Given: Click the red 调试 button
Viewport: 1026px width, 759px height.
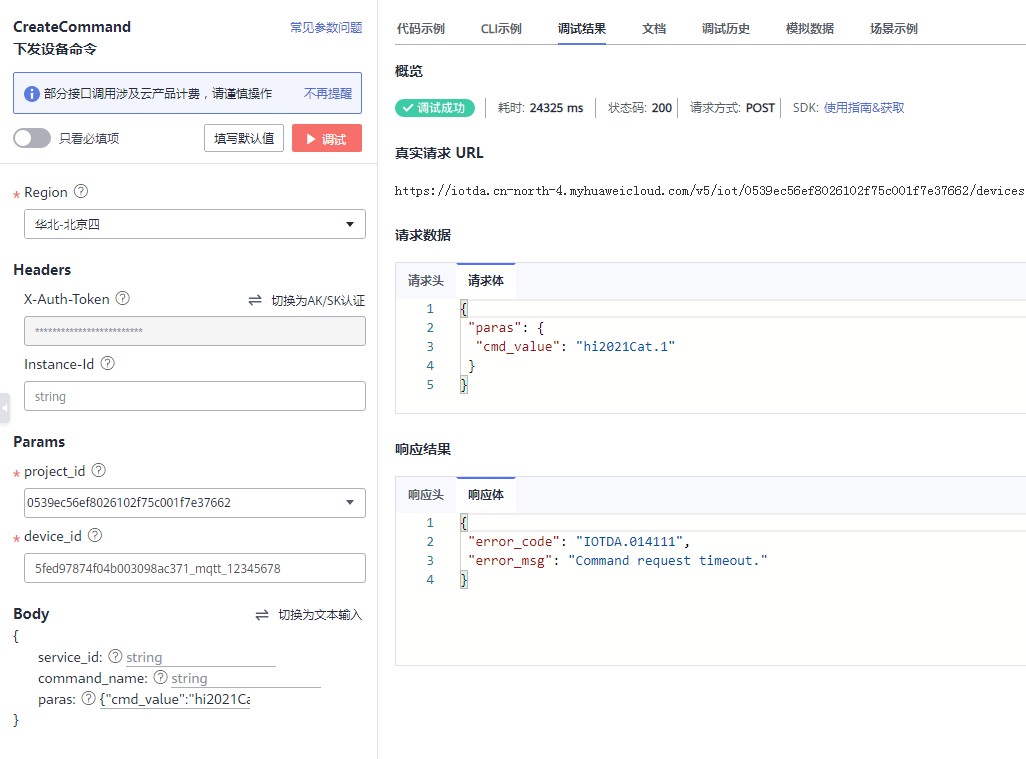Looking at the screenshot, I should (327, 138).
